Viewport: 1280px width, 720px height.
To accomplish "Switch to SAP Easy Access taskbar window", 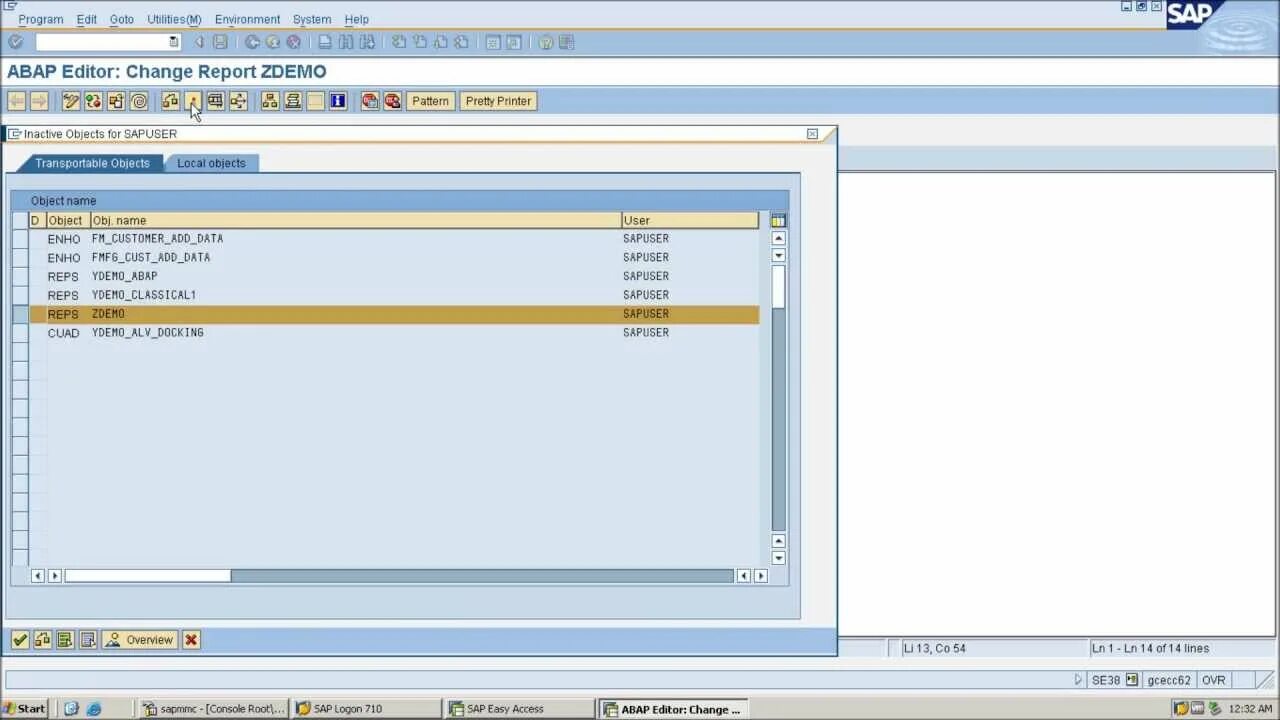I will [520, 709].
